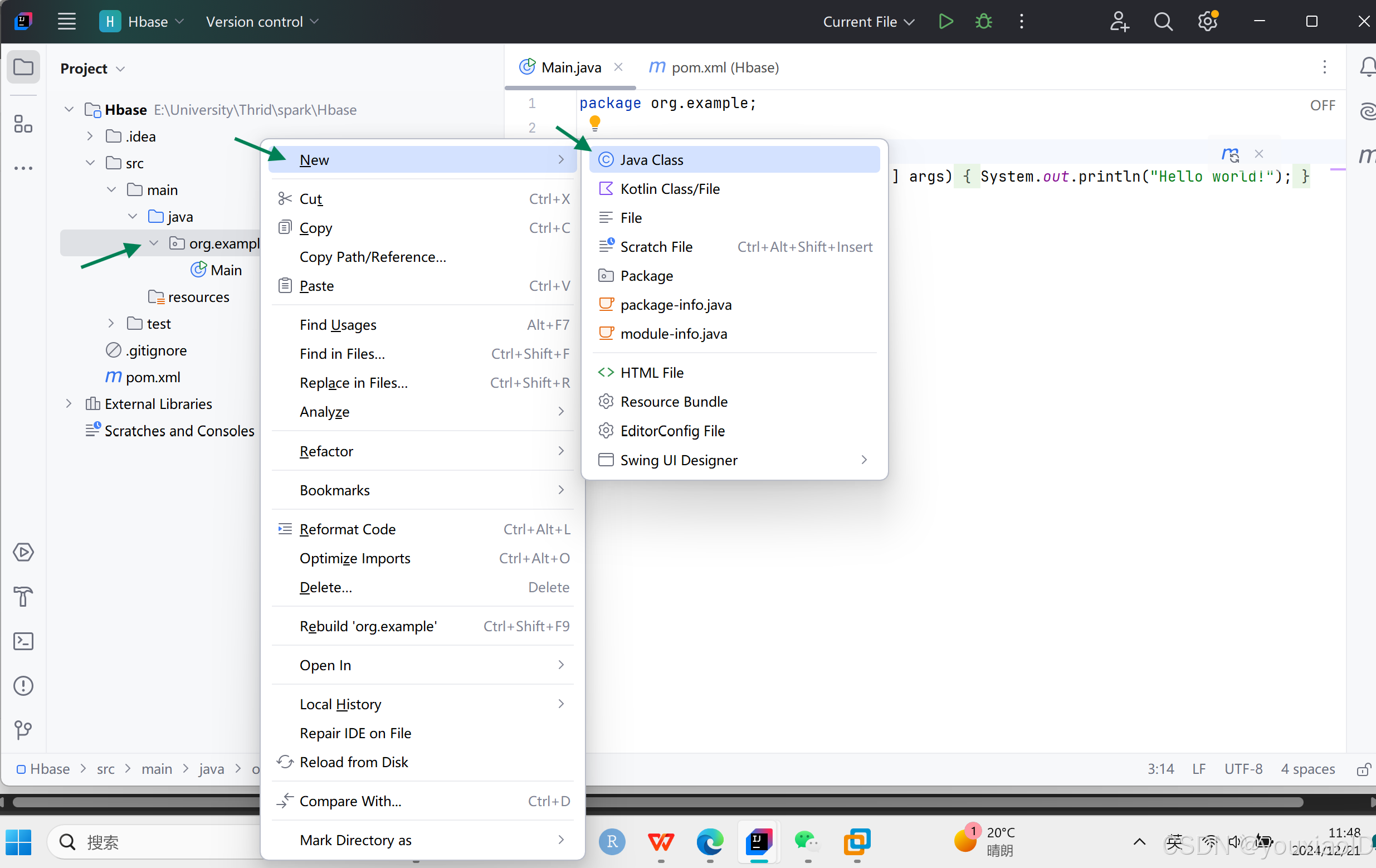Start a debugging session with the bug icon
1376x868 pixels.
click(983, 21)
